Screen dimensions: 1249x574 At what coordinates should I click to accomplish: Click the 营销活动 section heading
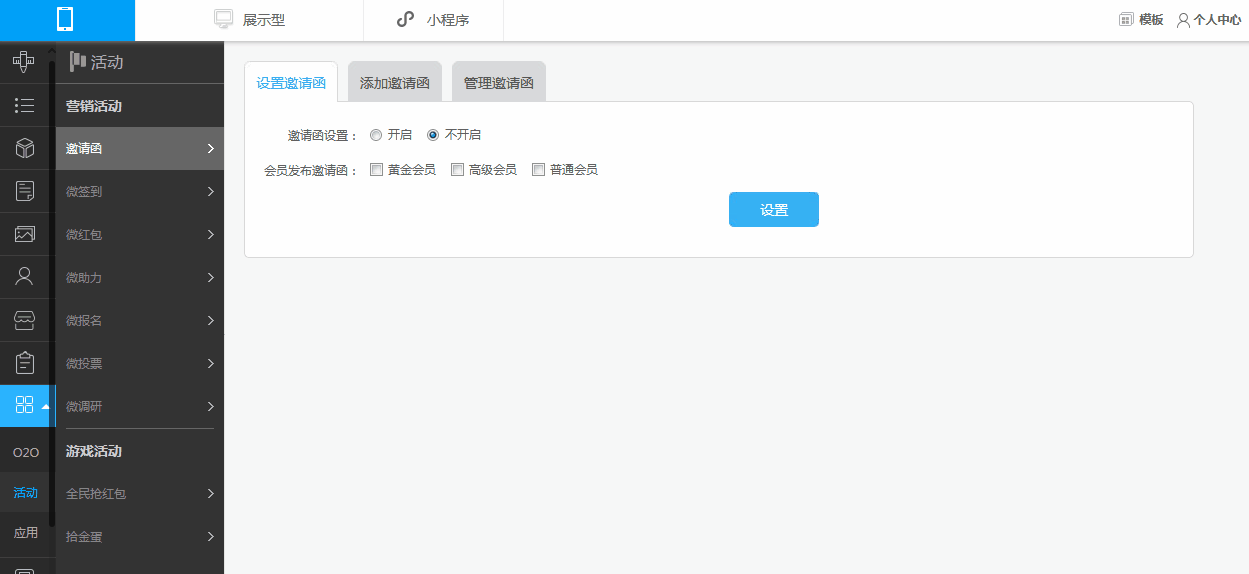(94, 106)
